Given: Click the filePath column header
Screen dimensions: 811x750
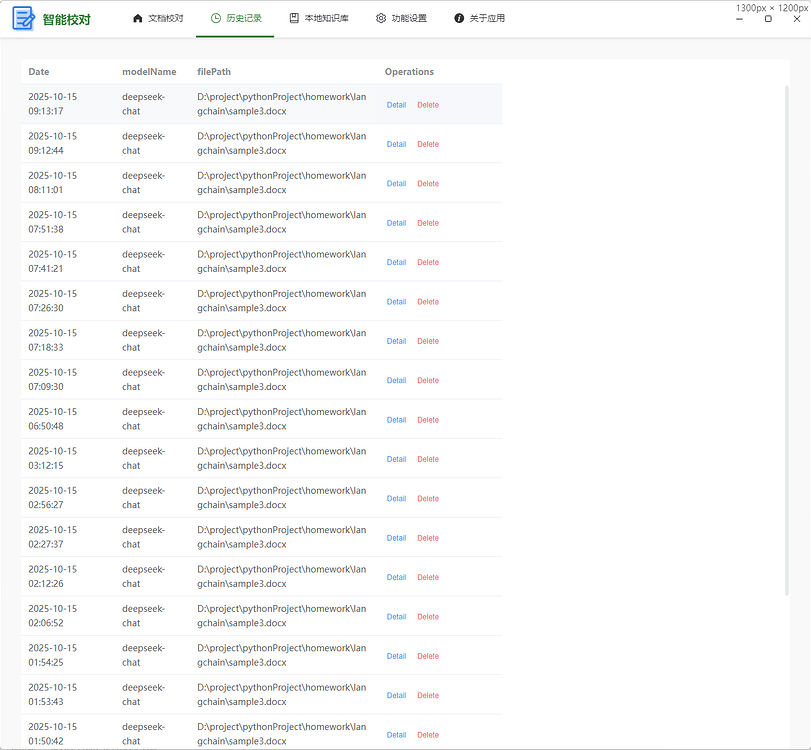Looking at the screenshot, I should [214, 72].
